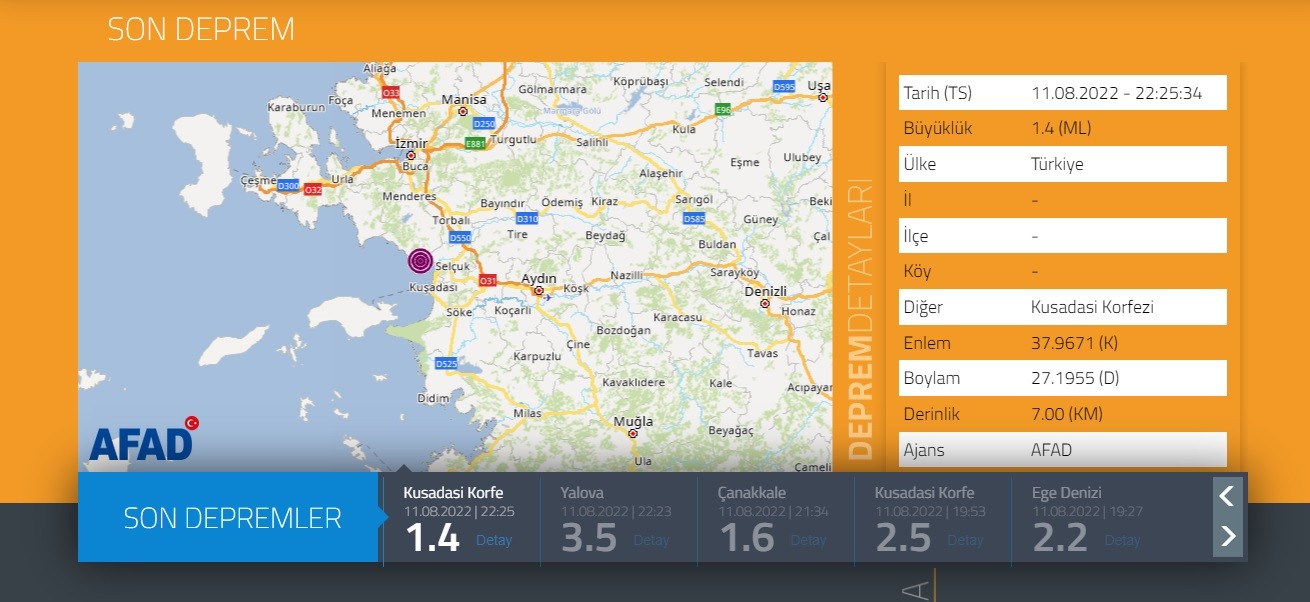Go to next earthquakes with down arrow
1310x602 pixels.
[x=1227, y=537]
